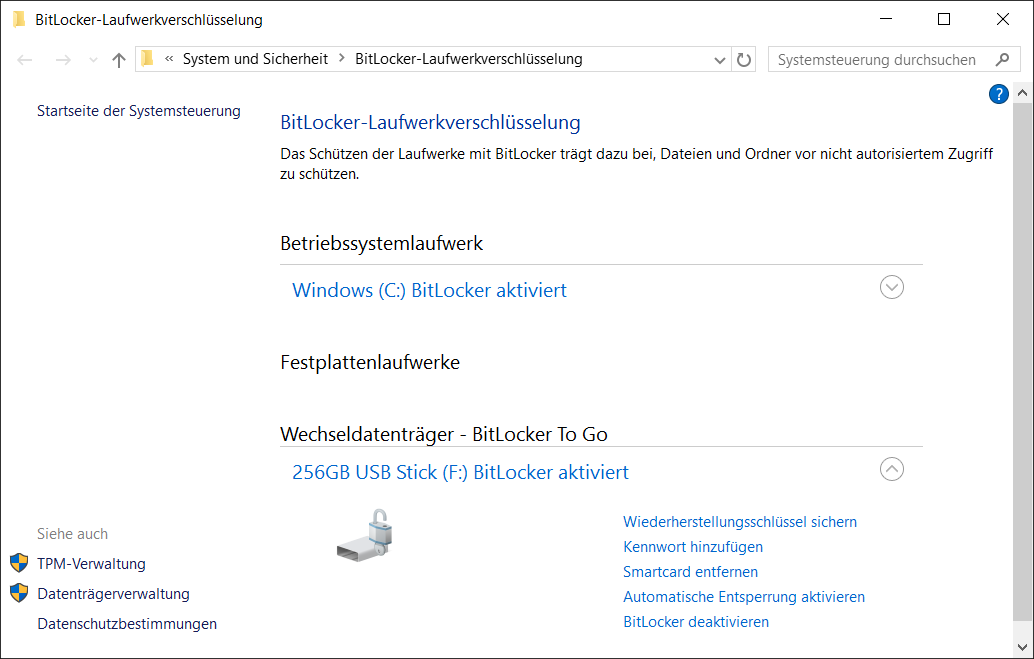Image resolution: width=1034 pixels, height=659 pixels.
Task: Collapse the 256GB USB Stick section chevron
Action: 892,469
